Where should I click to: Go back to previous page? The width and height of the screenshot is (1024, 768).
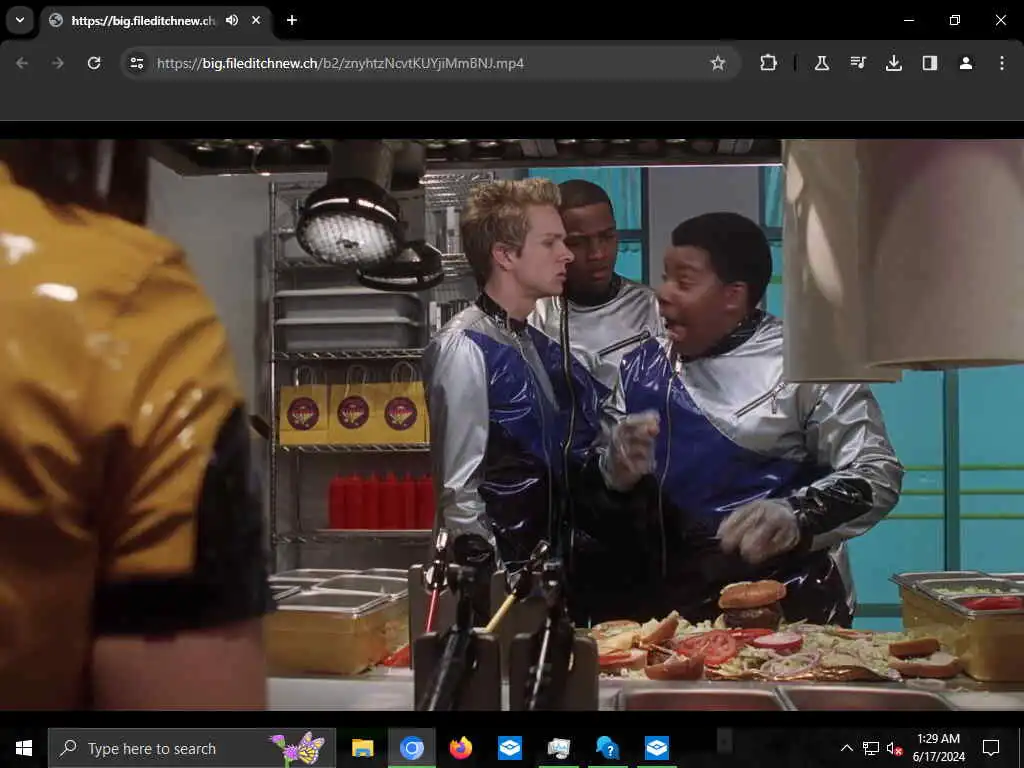22,63
